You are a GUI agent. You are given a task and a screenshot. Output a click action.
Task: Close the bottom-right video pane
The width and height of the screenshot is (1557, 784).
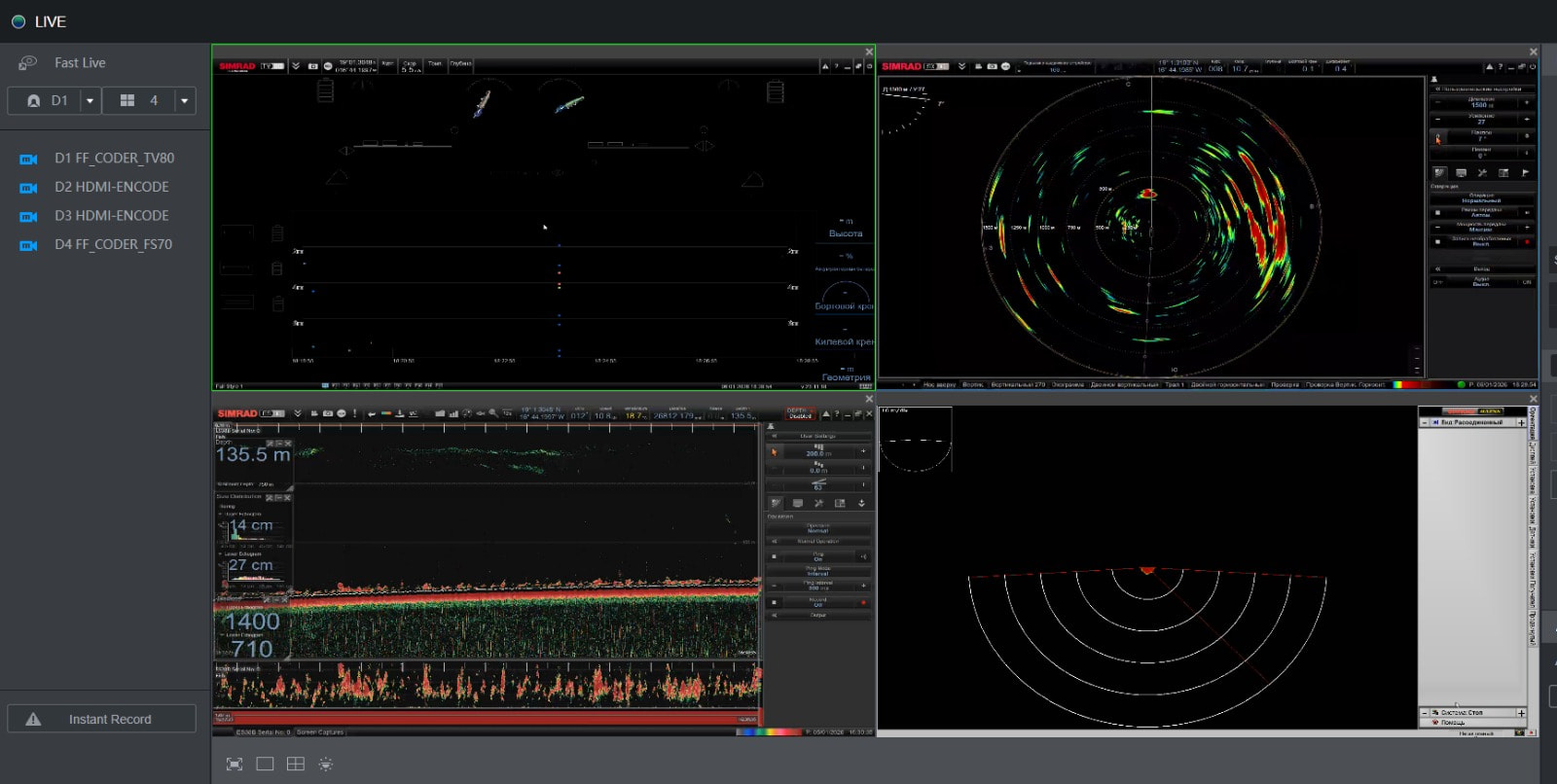1533,399
